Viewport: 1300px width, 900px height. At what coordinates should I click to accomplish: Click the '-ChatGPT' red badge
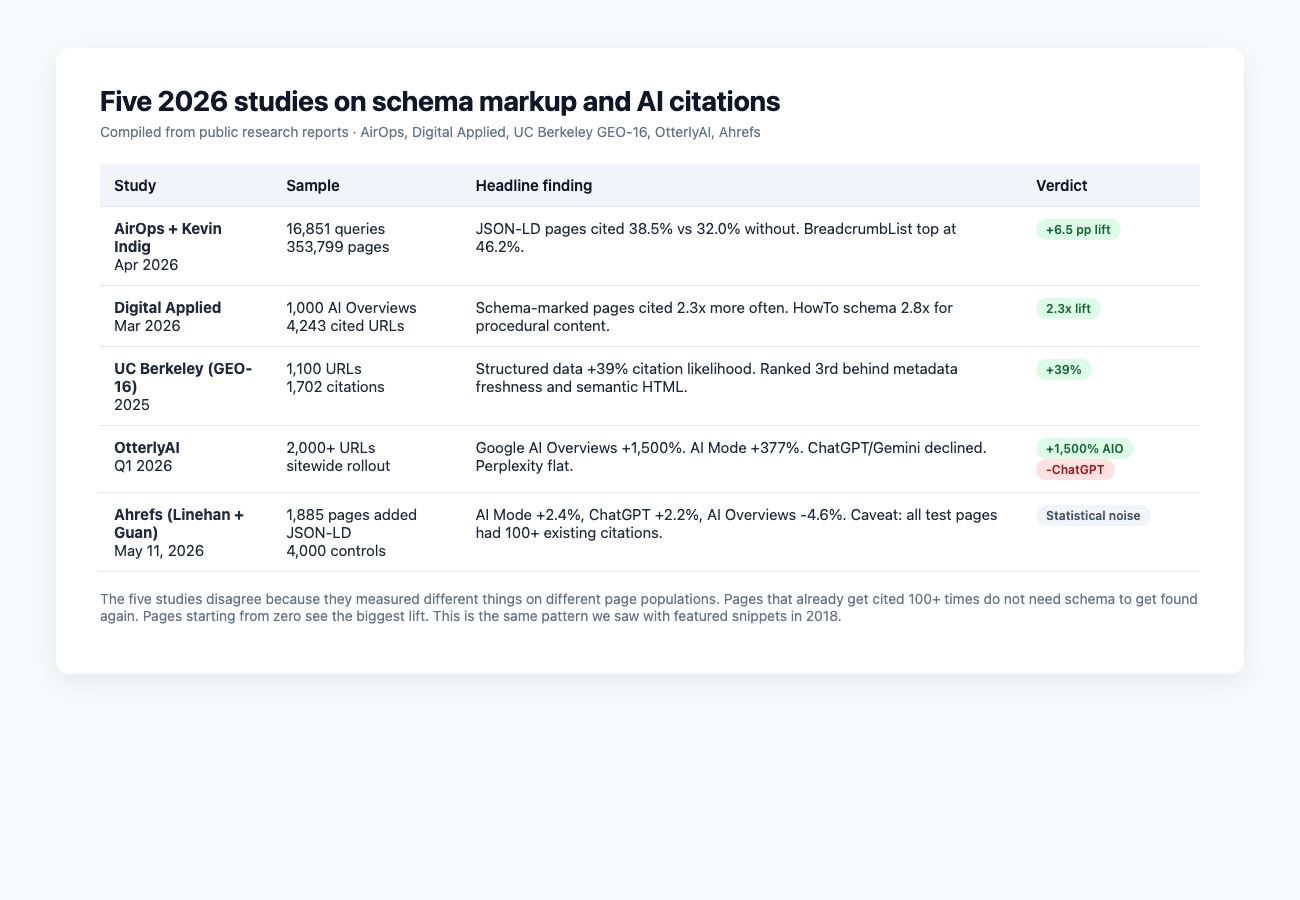[x=1075, y=469]
